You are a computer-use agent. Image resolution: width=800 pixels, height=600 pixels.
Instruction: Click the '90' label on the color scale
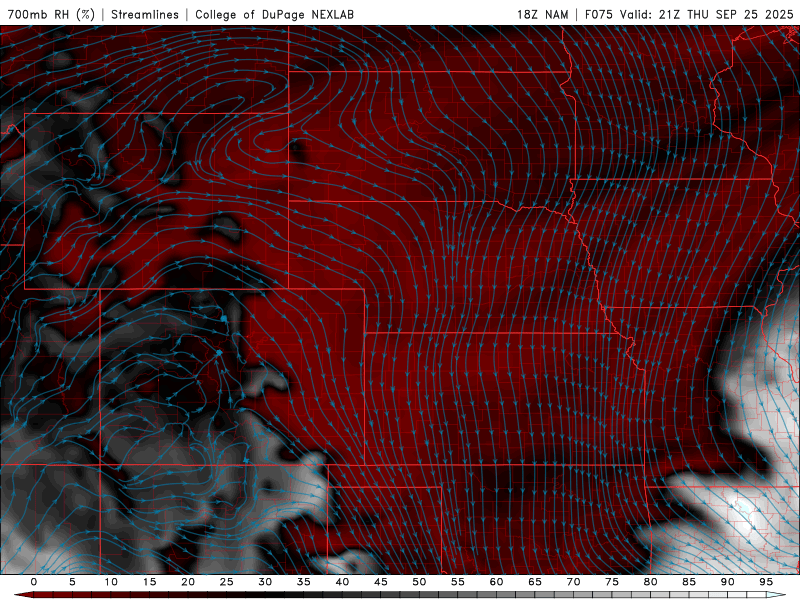(x=727, y=582)
